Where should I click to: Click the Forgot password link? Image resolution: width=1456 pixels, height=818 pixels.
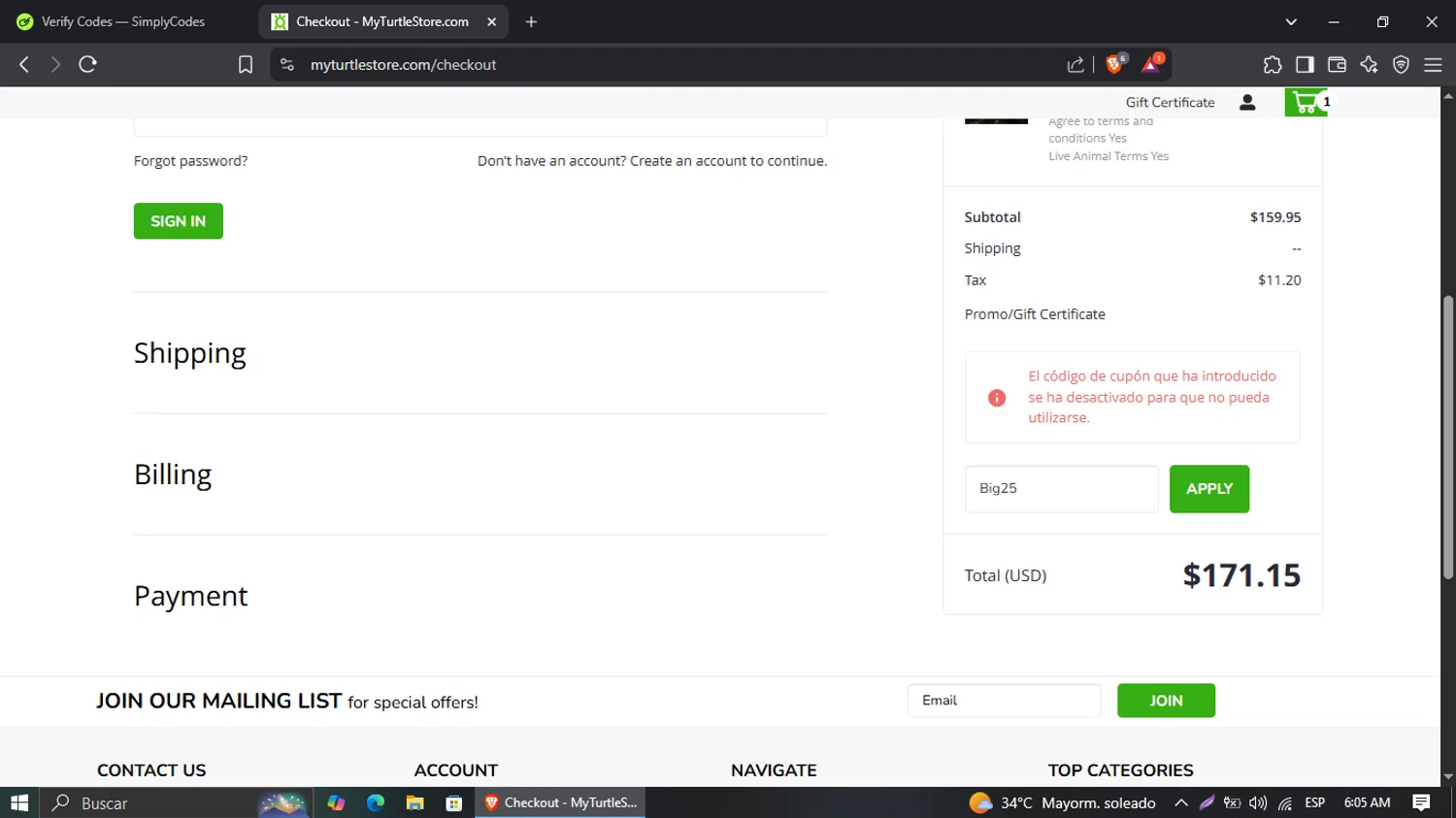[190, 161]
